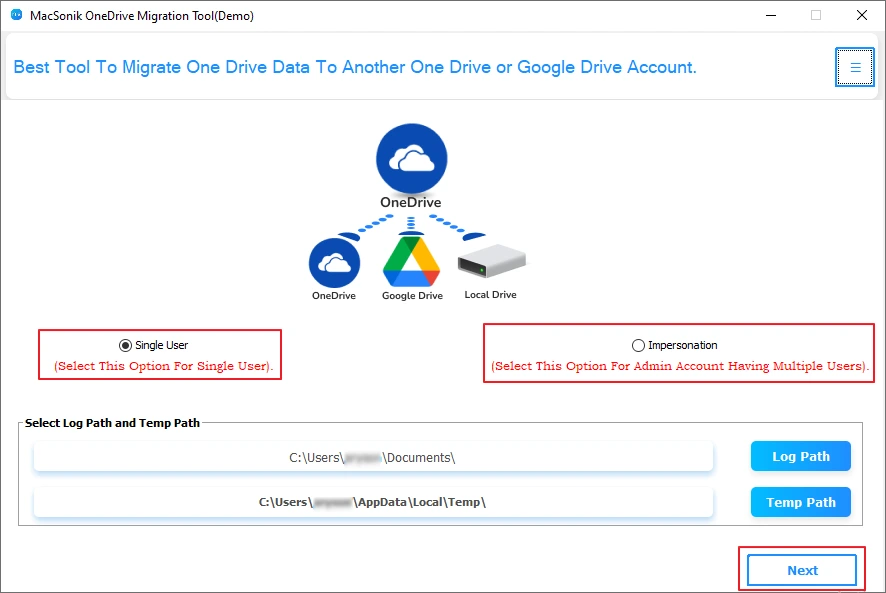This screenshot has width=886, height=593.
Task: Click the Log Path button
Action: pyautogui.click(x=800, y=456)
